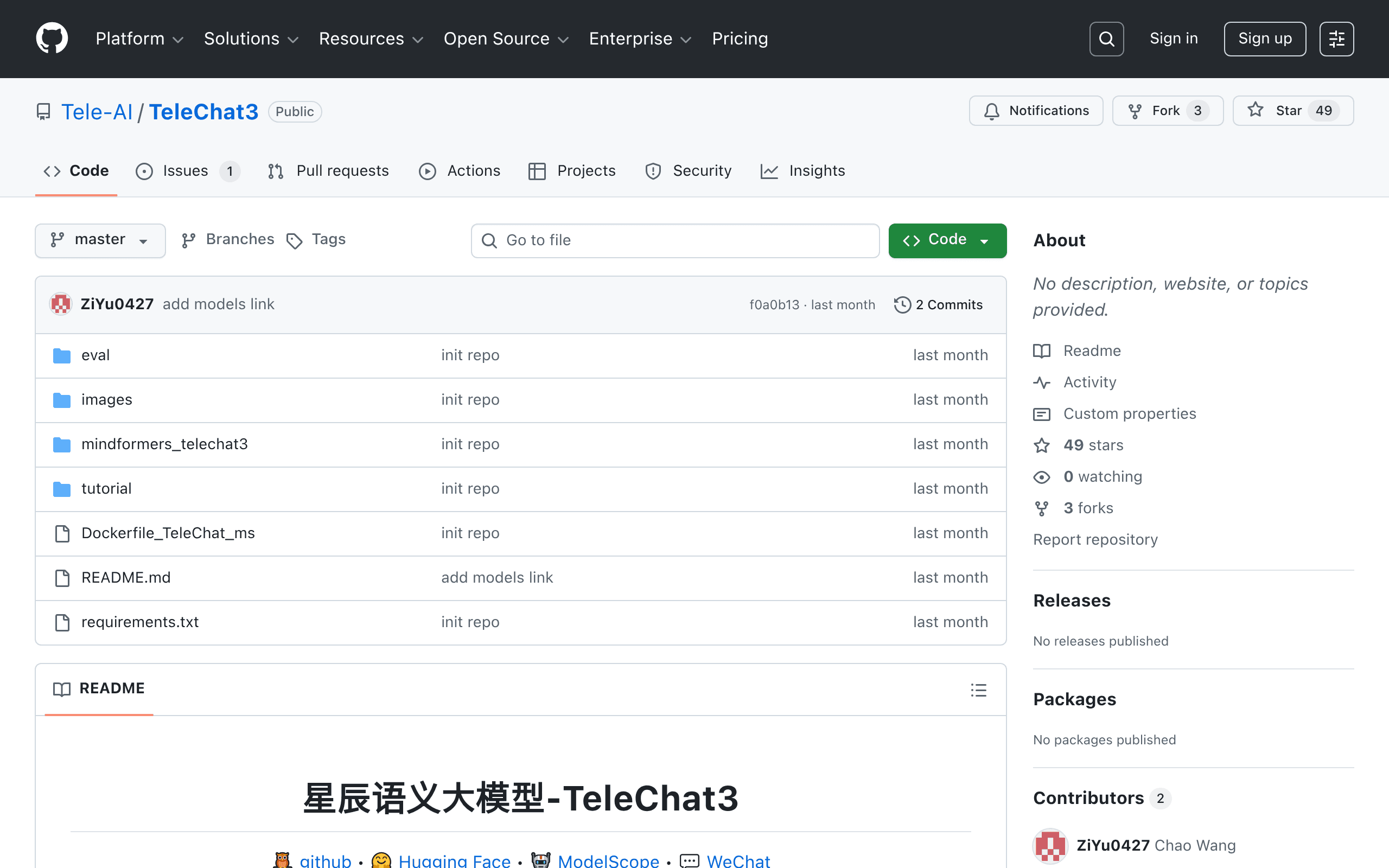Screen dimensions: 1389x868
Task: Click the book icon next to Readme in About
Action: [x=1042, y=351]
